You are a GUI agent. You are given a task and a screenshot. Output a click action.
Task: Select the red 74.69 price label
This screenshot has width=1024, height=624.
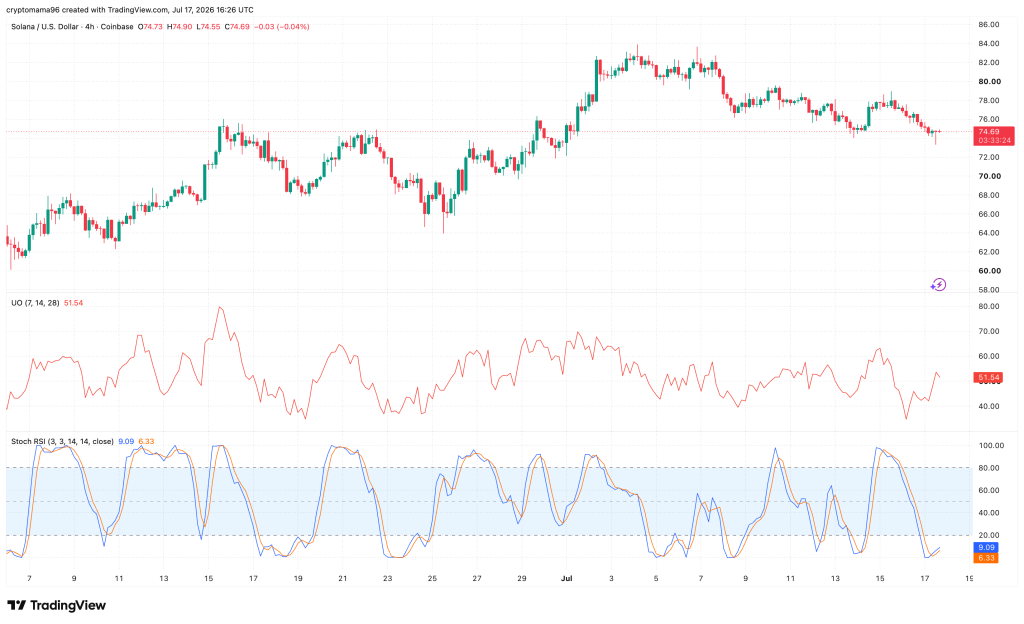(x=989, y=132)
